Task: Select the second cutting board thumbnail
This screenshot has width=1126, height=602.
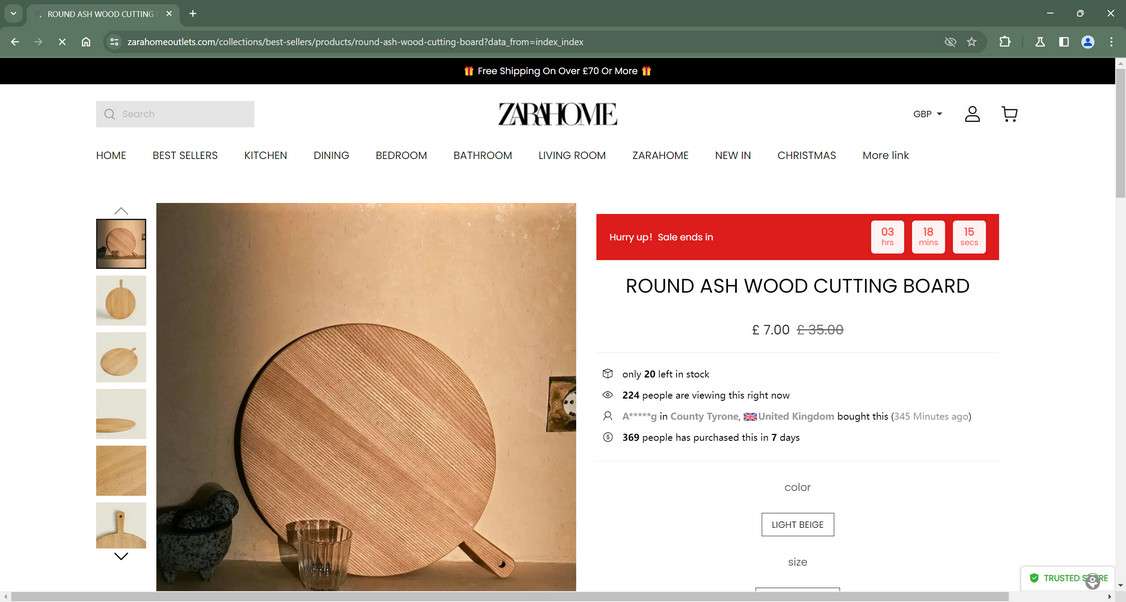Action: pos(121,300)
